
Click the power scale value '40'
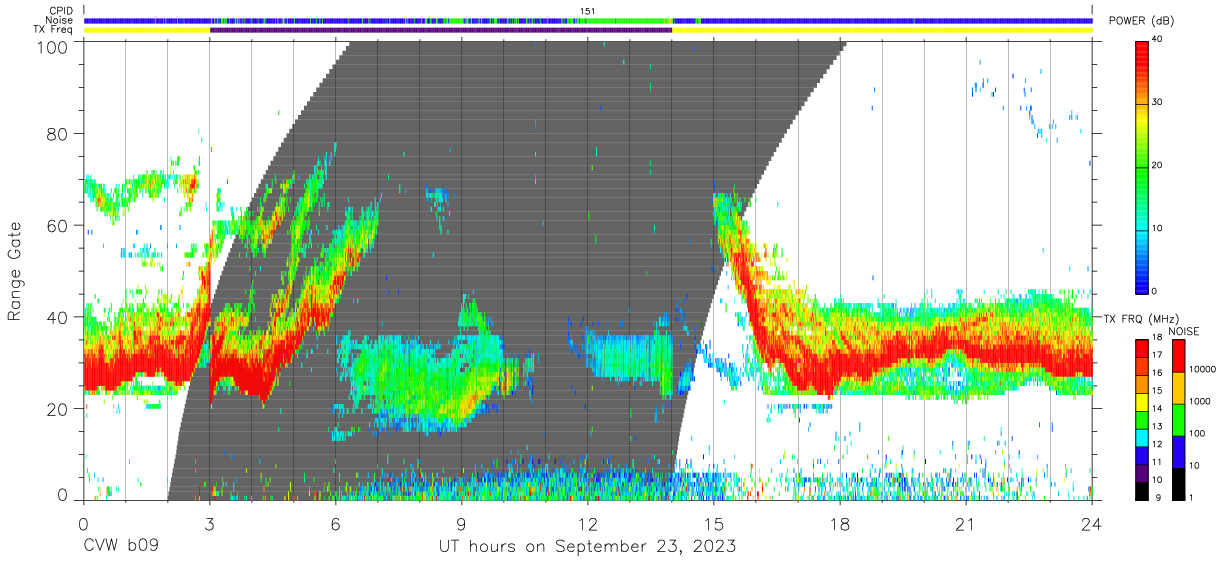pyautogui.click(x=1158, y=39)
